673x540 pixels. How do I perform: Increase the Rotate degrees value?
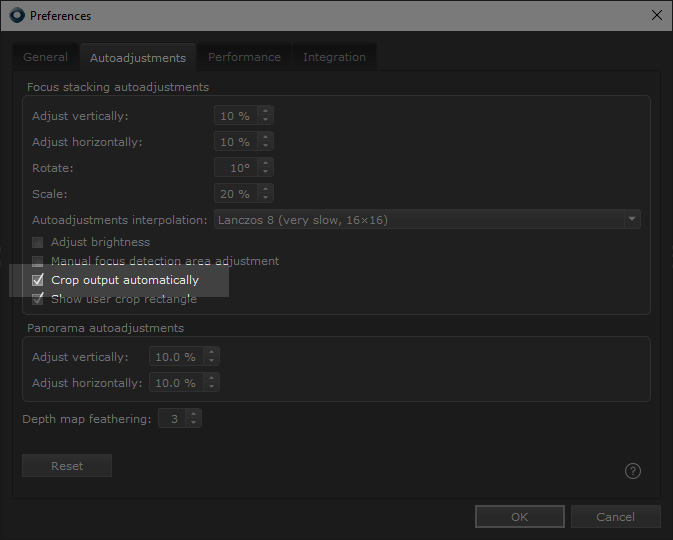tap(265, 163)
